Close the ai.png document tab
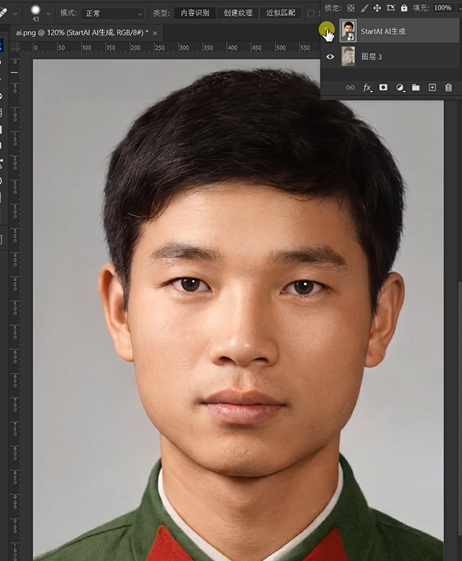The height and width of the screenshot is (561, 462). 155,33
